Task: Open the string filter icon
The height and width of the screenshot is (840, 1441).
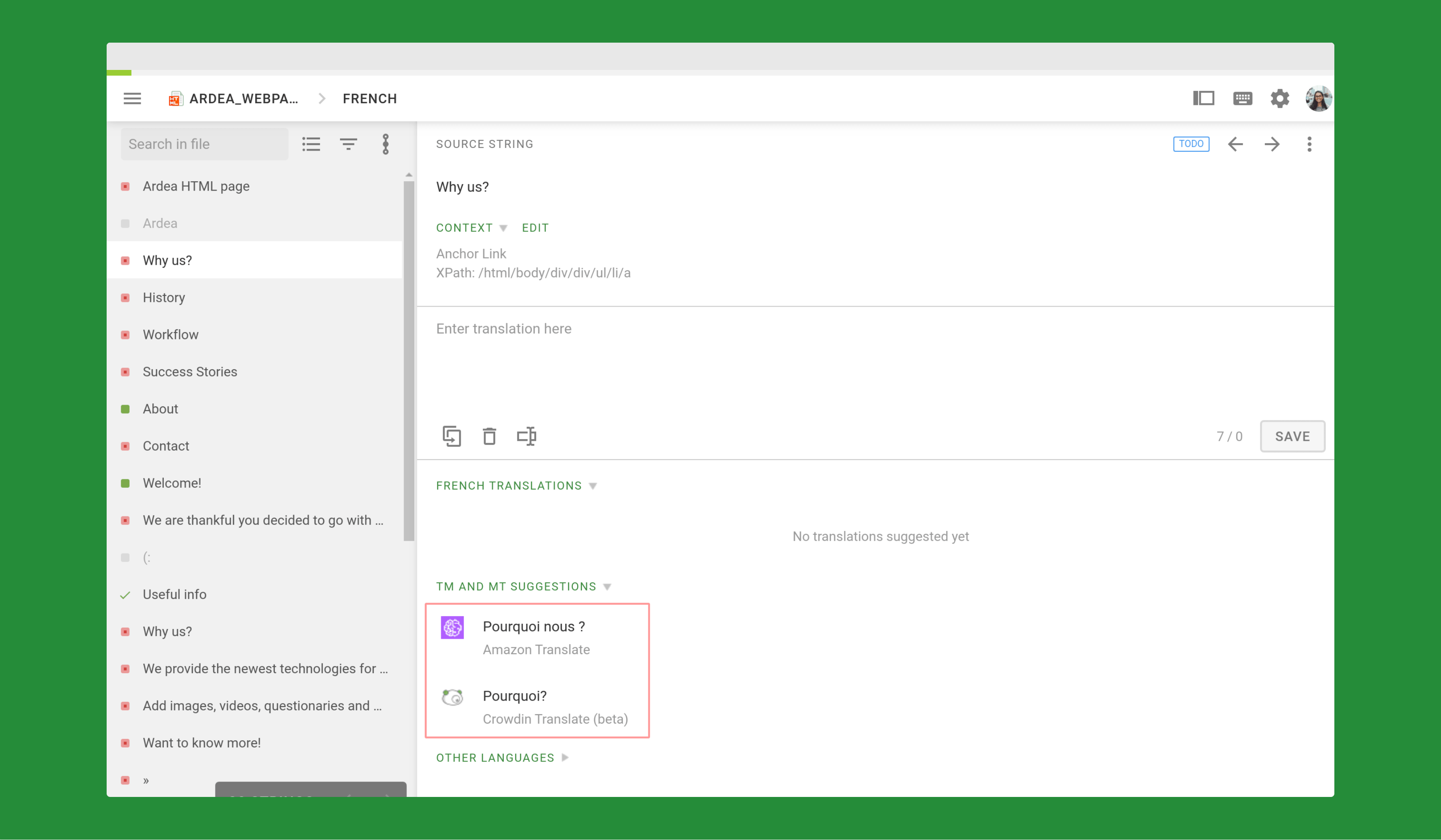Action: pos(348,144)
